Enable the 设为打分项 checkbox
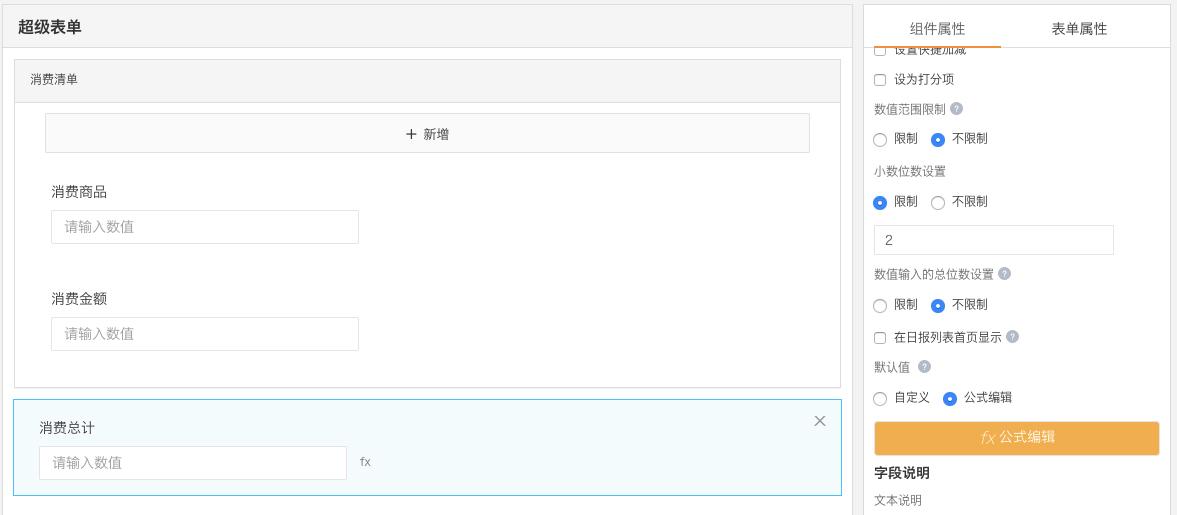Viewport: 1177px width, 515px height. 880,80
